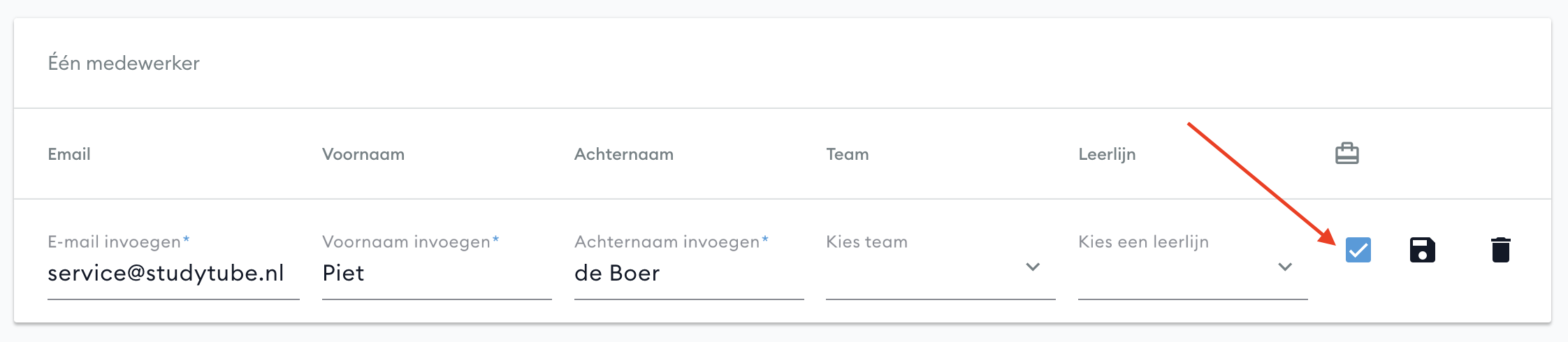The image size is (1568, 342).
Task: Uncheck the blue checkbox next to the Leerlijn dropdown
Action: [x=1358, y=250]
